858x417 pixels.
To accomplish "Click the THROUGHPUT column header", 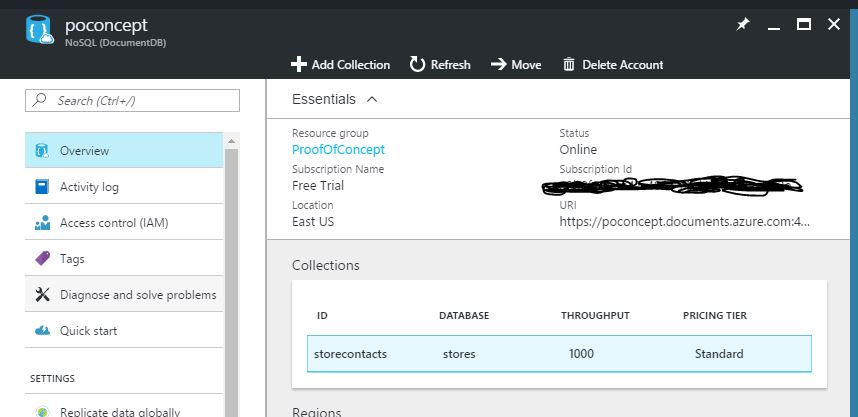I will click(x=595, y=316).
